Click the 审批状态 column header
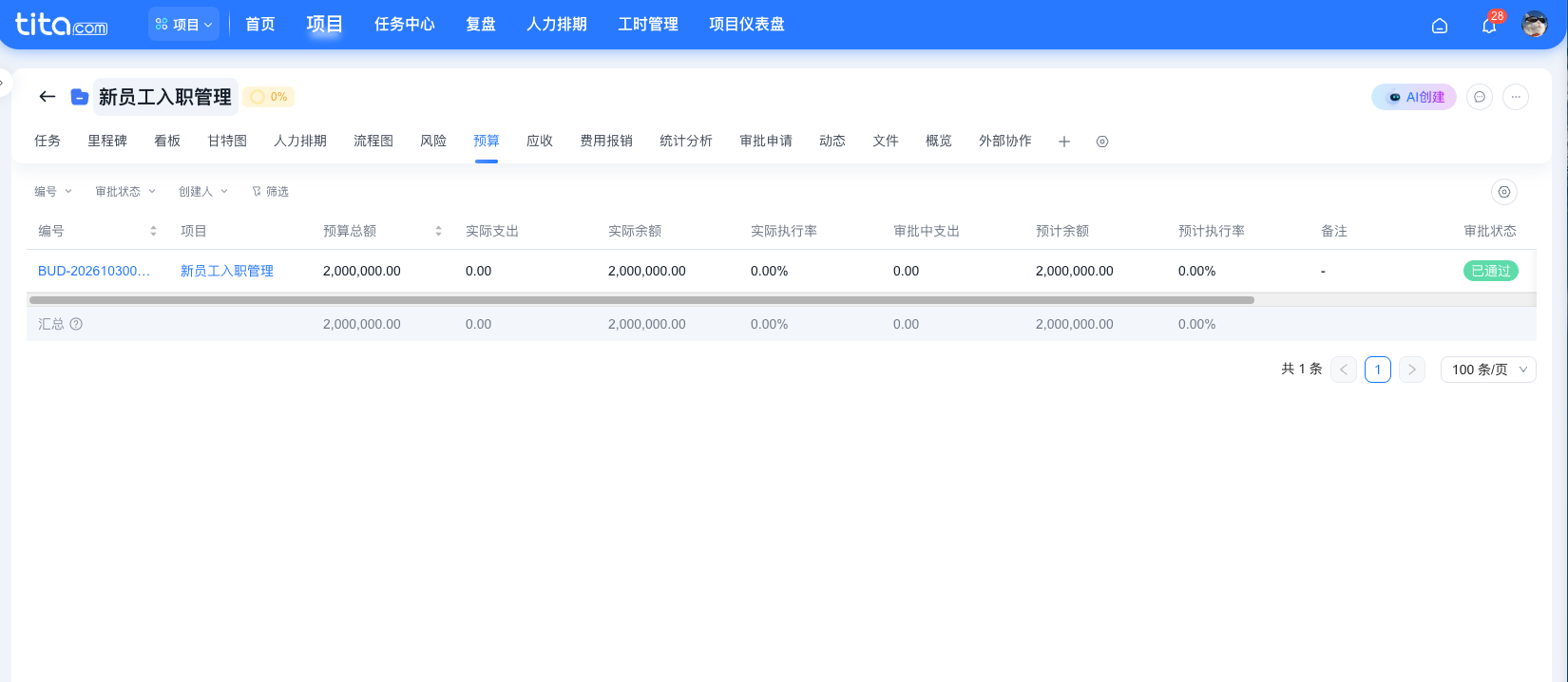 point(1490,231)
